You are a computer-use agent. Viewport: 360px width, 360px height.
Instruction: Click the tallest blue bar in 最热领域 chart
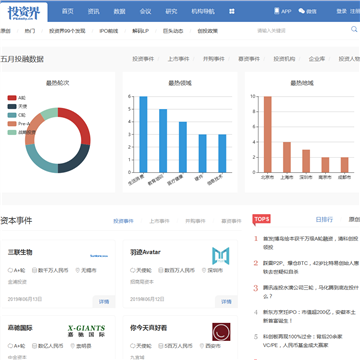click(143, 134)
